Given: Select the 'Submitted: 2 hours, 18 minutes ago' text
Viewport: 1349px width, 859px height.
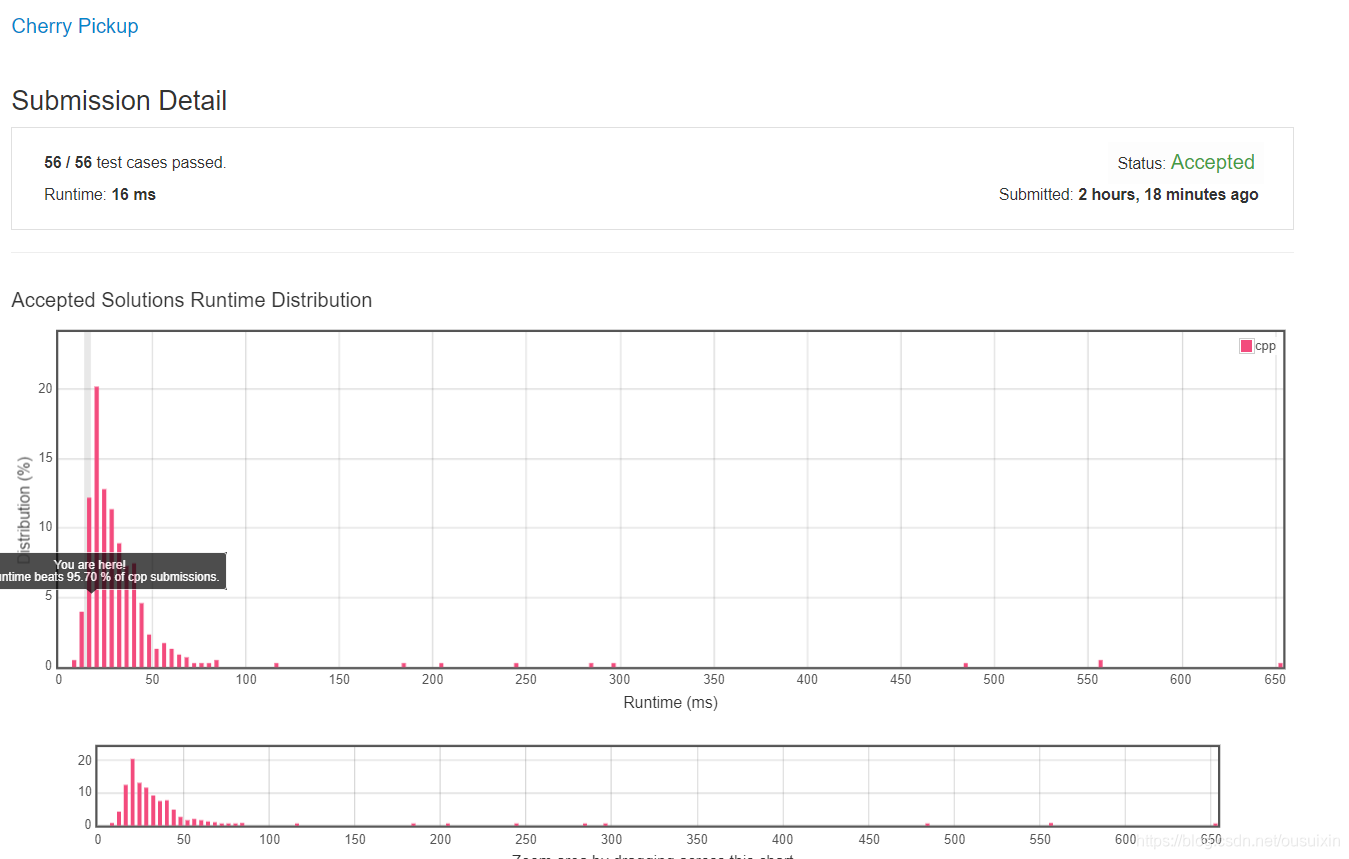Looking at the screenshot, I should coord(1128,194).
